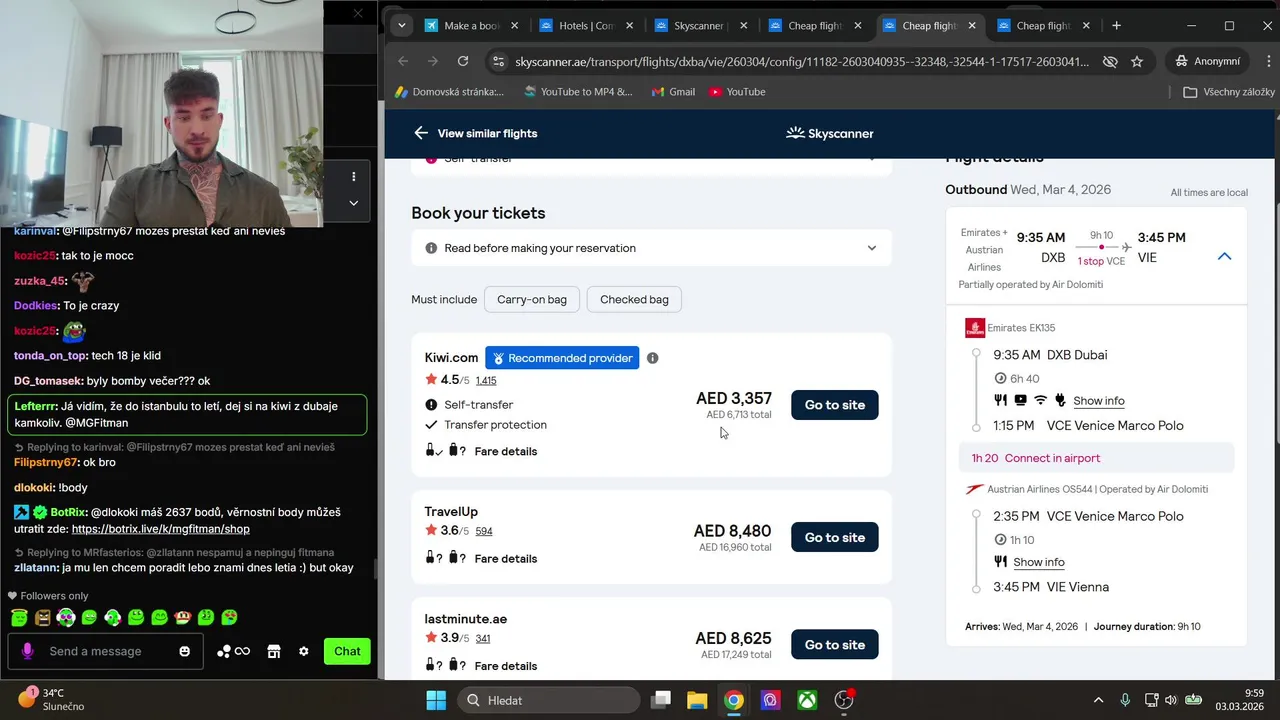Click the Skyscanner logo in page header
This screenshot has width=1280, height=720.
tap(830, 133)
